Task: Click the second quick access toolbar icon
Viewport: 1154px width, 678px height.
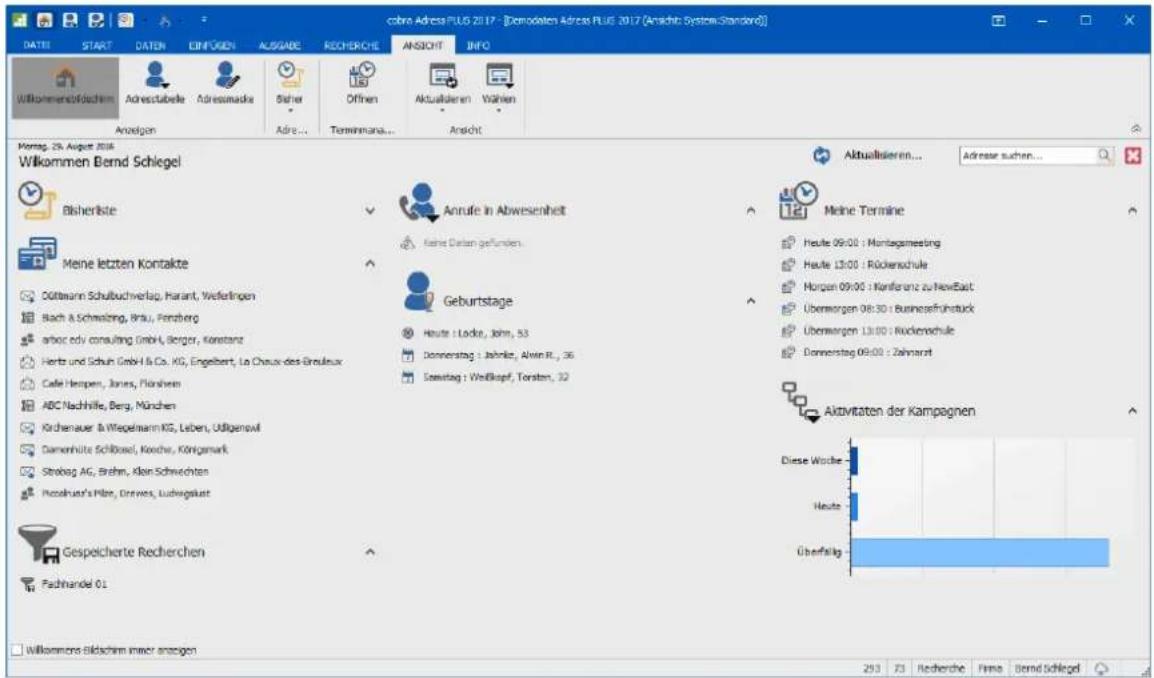Action: pos(44,21)
